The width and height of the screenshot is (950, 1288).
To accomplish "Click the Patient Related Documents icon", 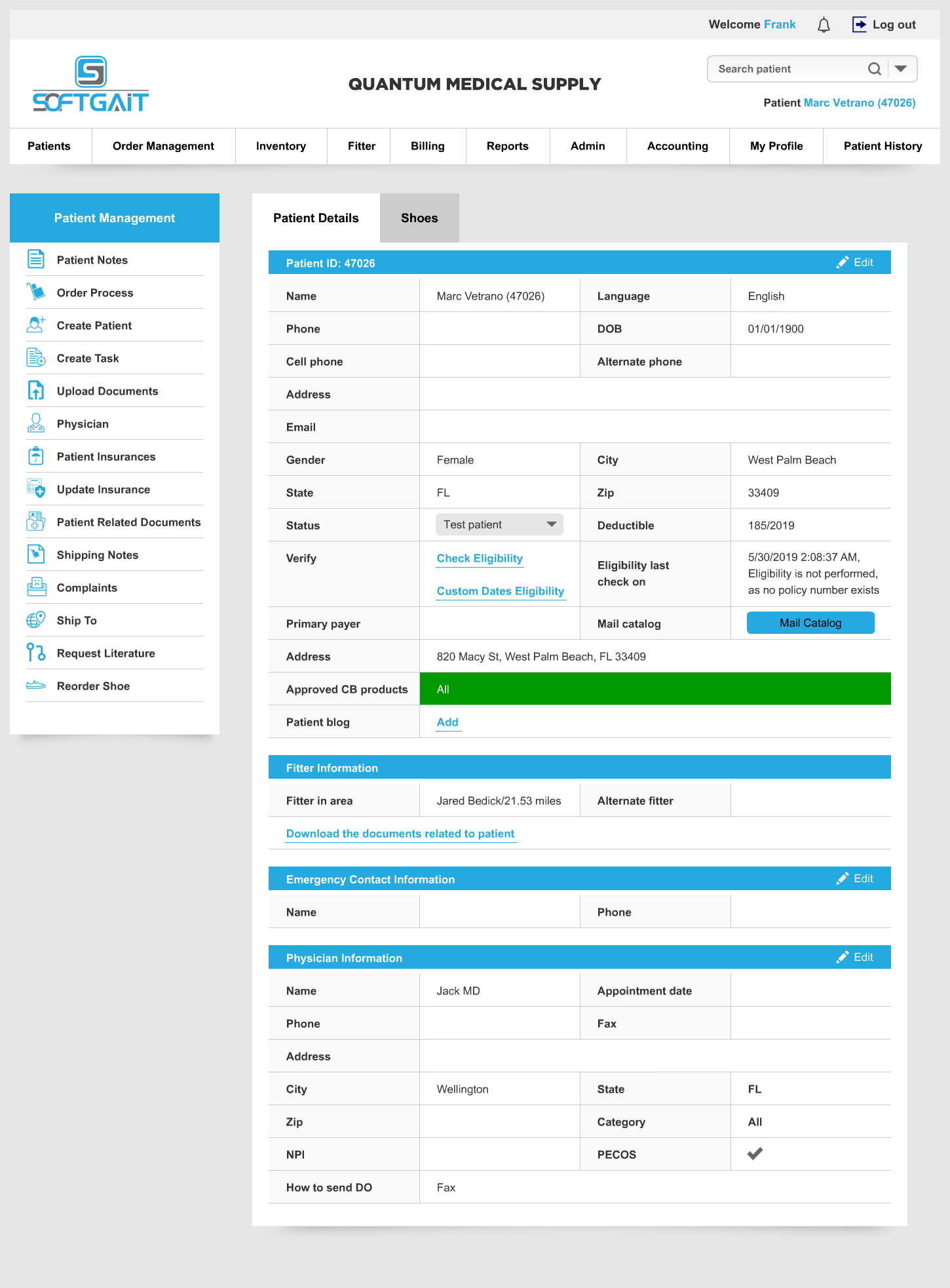I will coord(36,521).
